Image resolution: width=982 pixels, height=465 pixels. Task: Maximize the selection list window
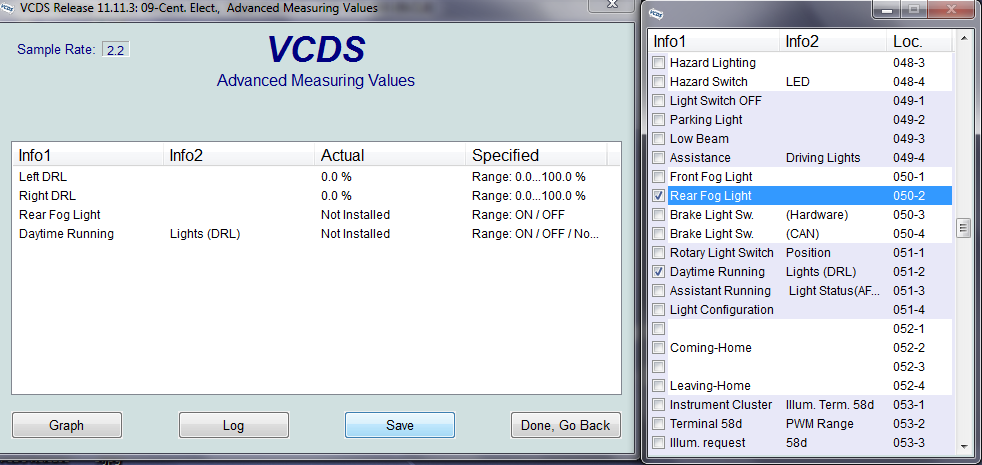pos(914,10)
